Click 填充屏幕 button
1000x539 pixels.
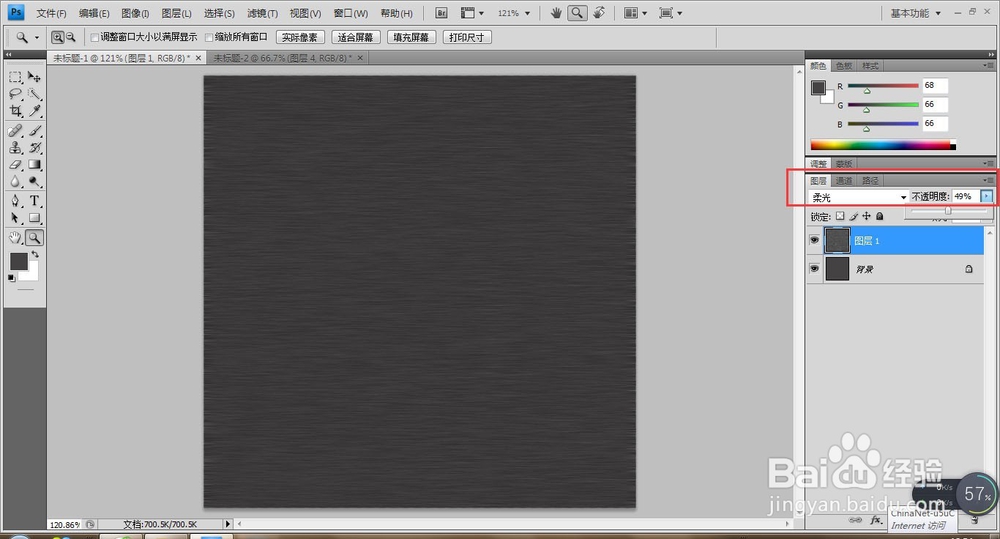[411, 38]
